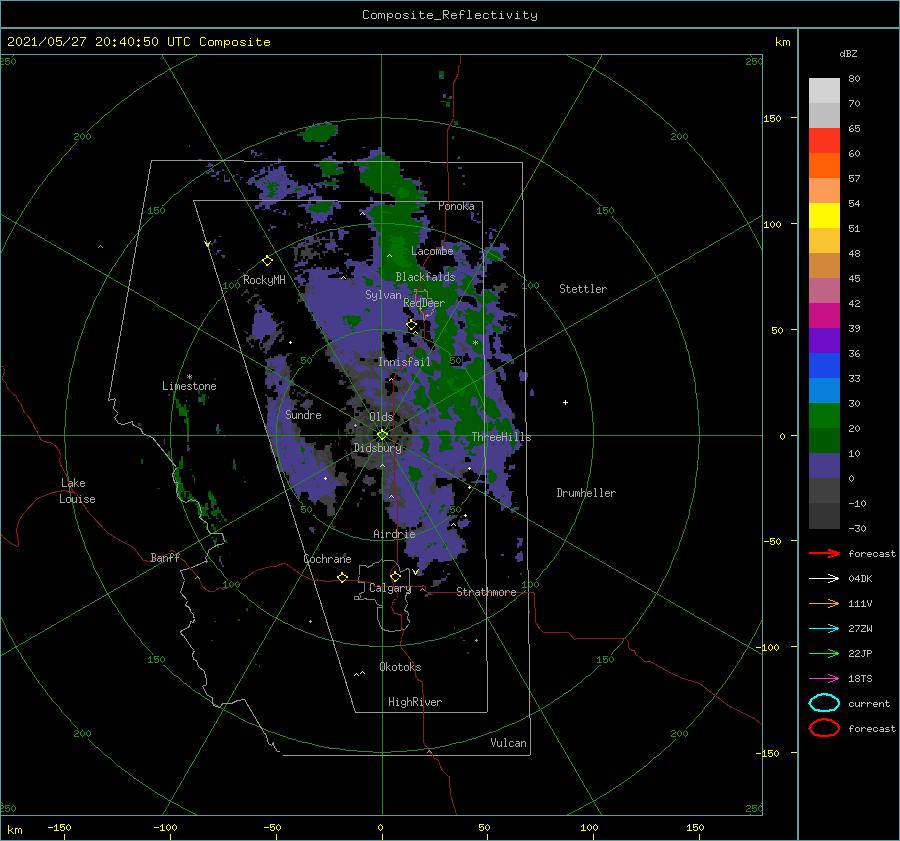Click the Sylvan label
The height and width of the screenshot is (841, 900).
(x=383, y=295)
